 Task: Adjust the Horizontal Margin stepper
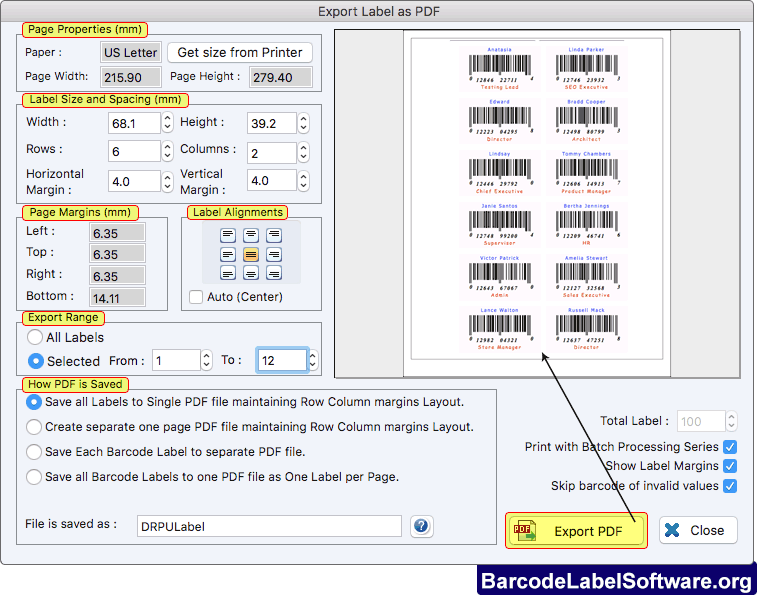tap(168, 182)
